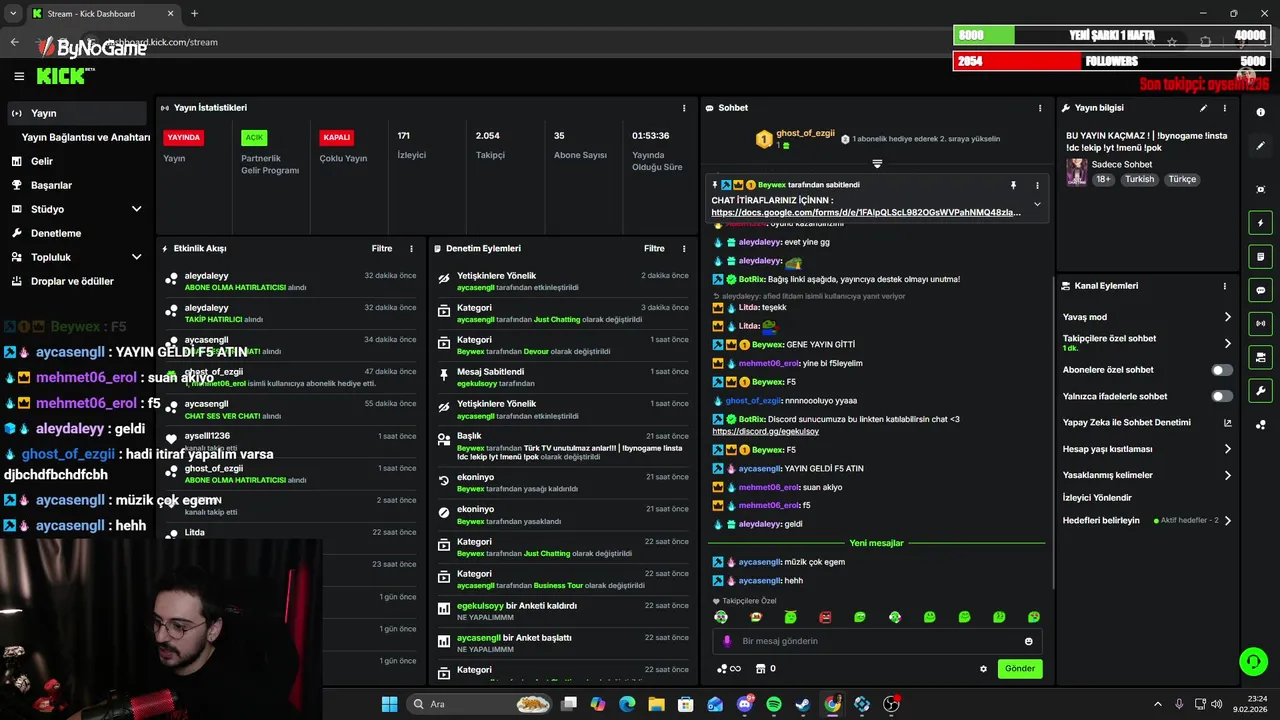
Task: Insert the red angry emote
Action: click(x=825, y=617)
